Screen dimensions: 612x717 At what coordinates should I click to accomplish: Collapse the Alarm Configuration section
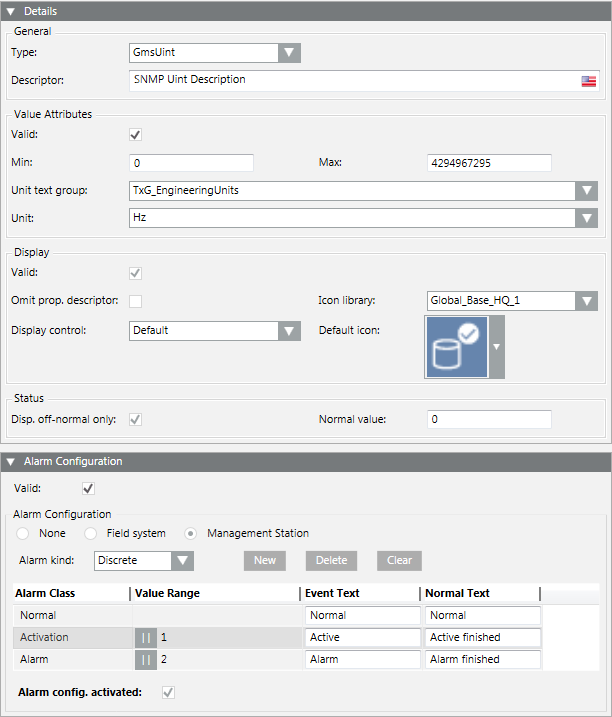[x=11, y=462]
